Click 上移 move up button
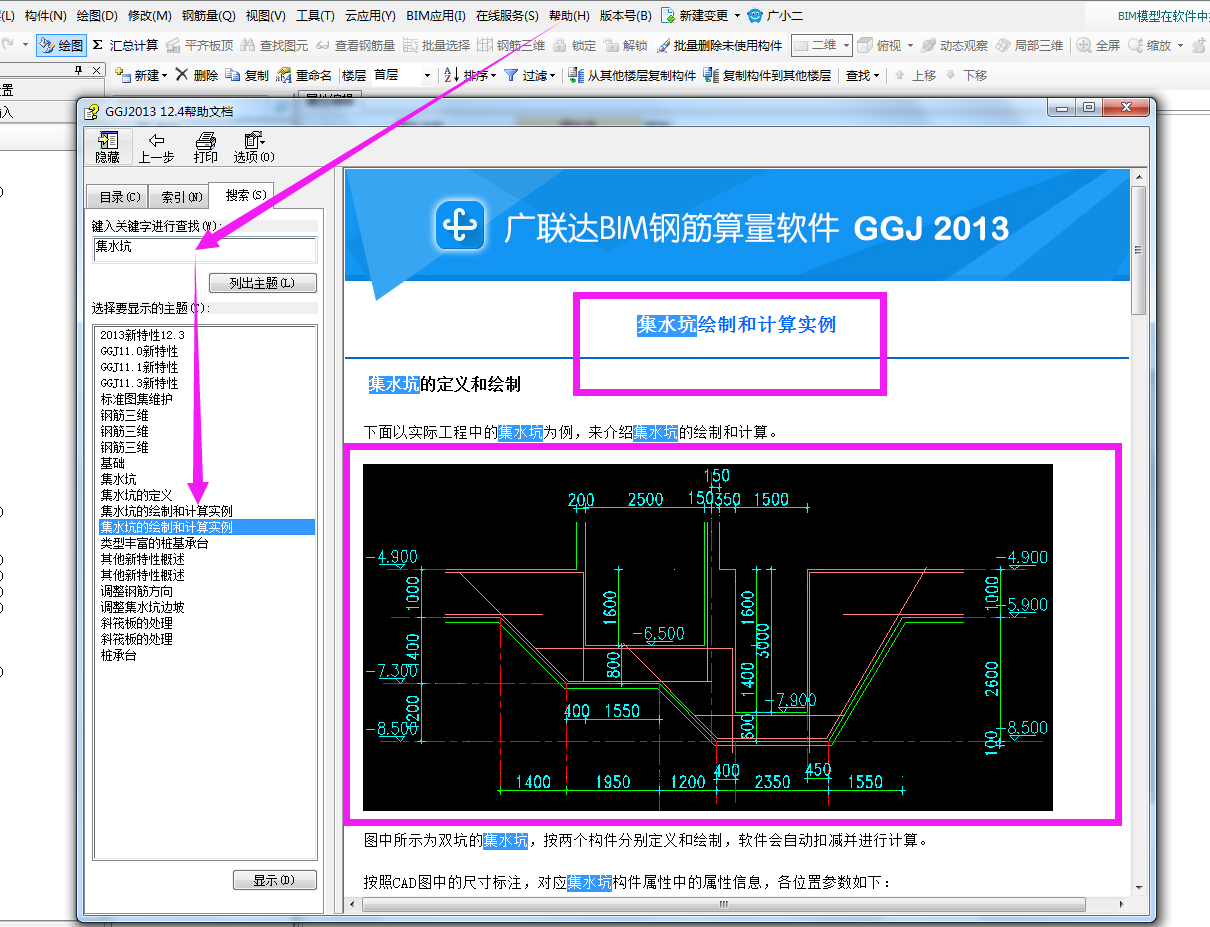The width and height of the screenshot is (1210, 927). click(x=914, y=75)
